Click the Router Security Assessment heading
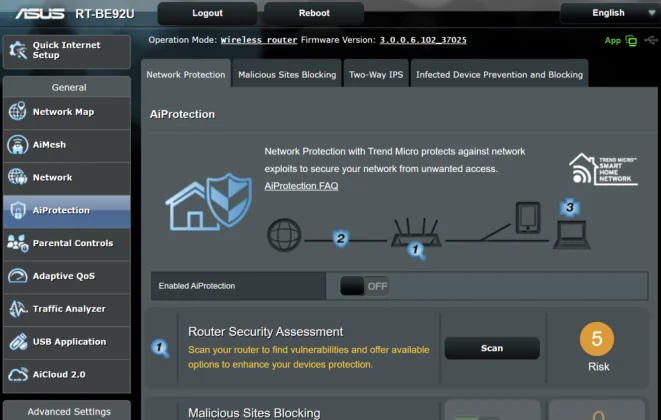The width and height of the screenshot is (661, 420). [266, 332]
